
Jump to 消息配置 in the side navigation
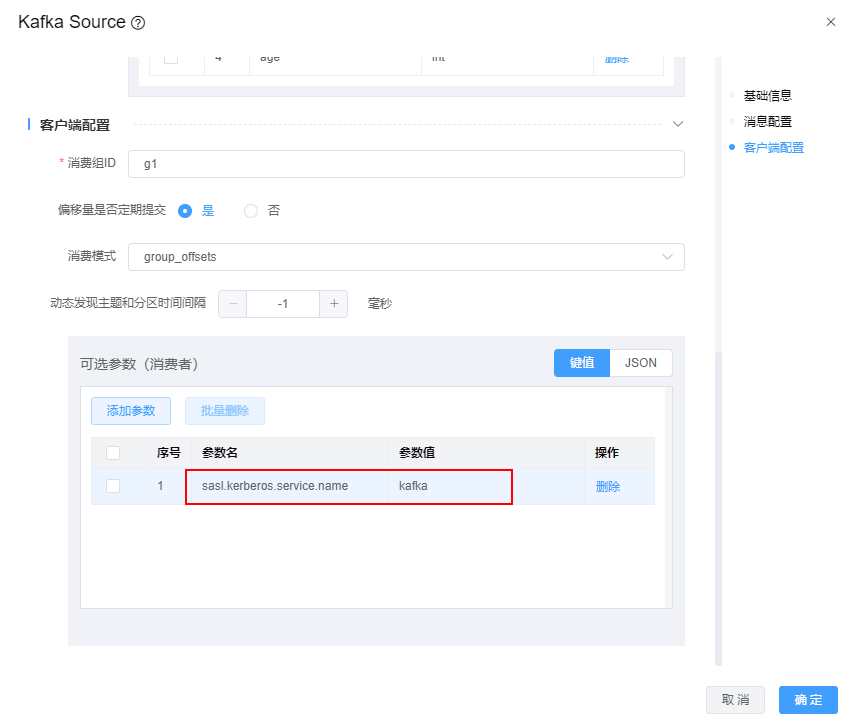pyautogui.click(x=767, y=121)
